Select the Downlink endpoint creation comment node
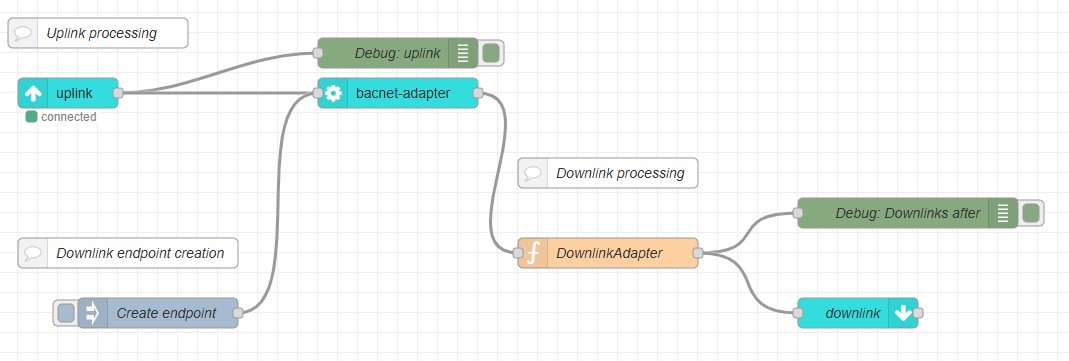The height and width of the screenshot is (361, 1069). [128, 253]
